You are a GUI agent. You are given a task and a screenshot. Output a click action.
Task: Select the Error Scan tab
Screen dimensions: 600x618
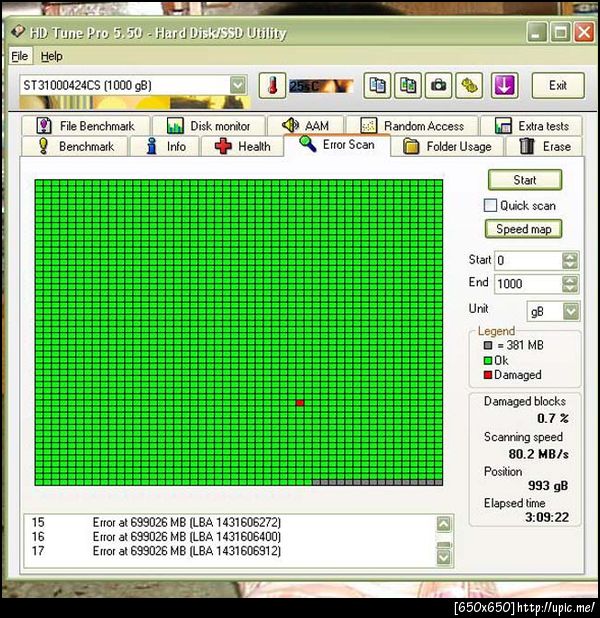pyautogui.click(x=337, y=145)
